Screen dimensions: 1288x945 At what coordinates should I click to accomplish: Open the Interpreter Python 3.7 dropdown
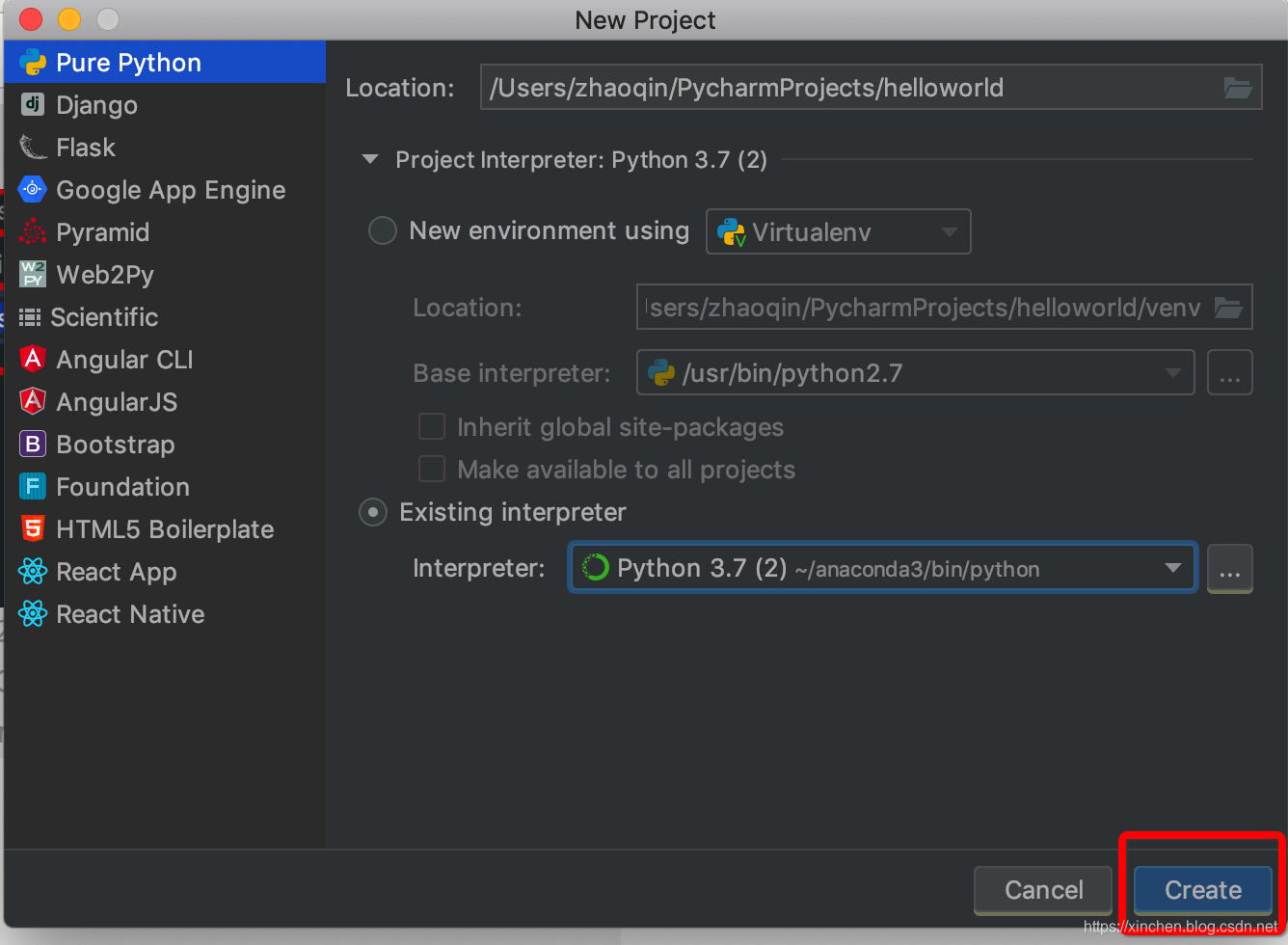[x=883, y=568]
